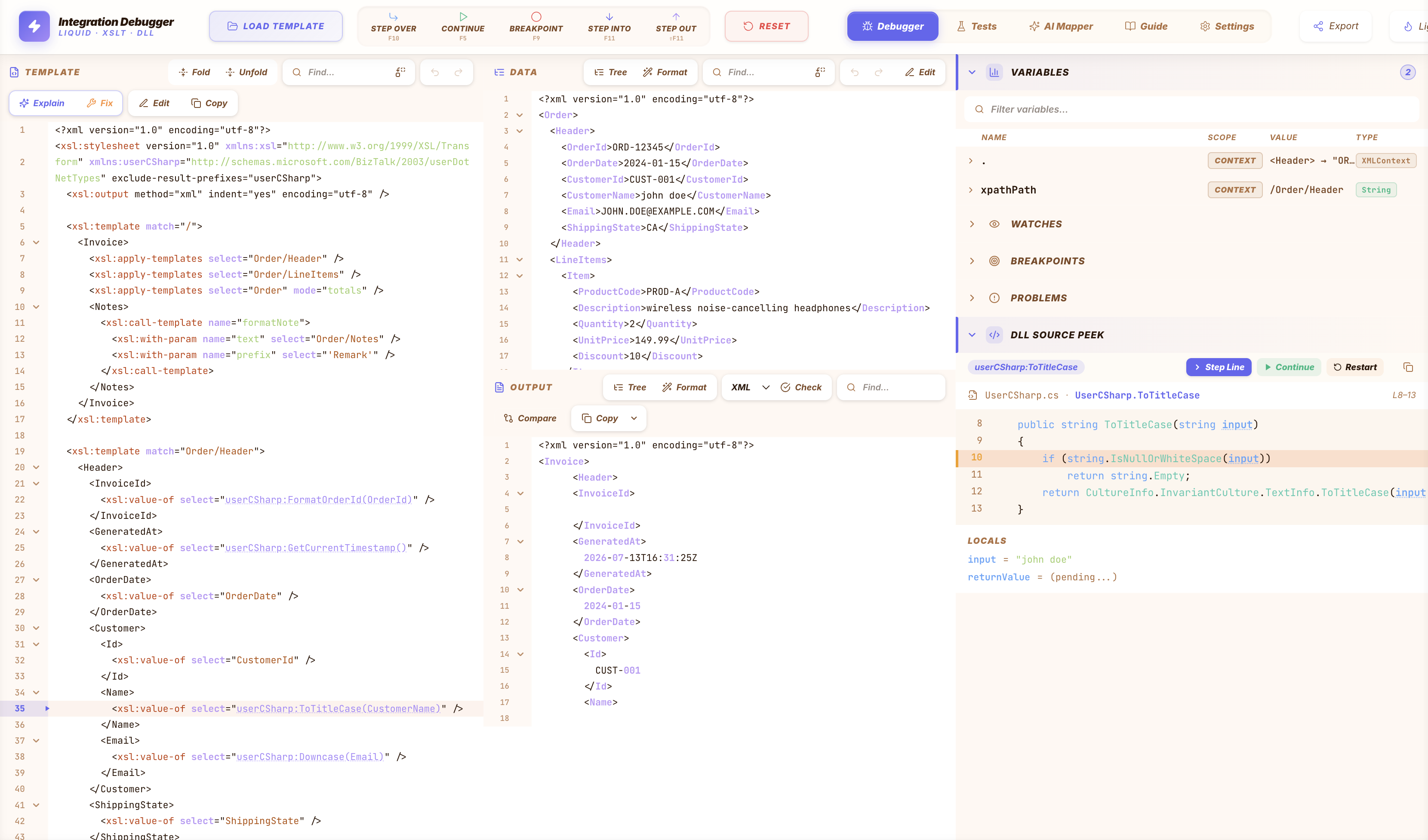Click the Step Over toolbar button
Viewport: 1428px width, 840px height.
pyautogui.click(x=393, y=26)
